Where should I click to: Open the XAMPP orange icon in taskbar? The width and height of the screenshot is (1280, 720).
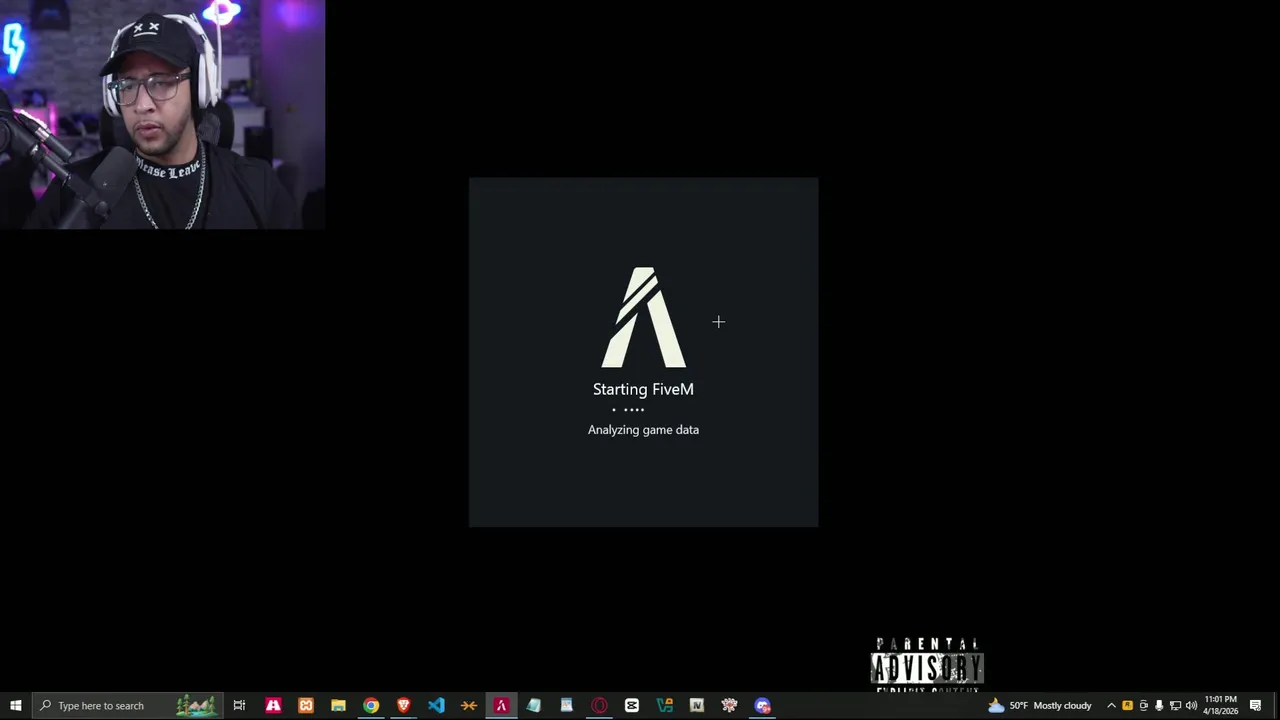point(306,705)
